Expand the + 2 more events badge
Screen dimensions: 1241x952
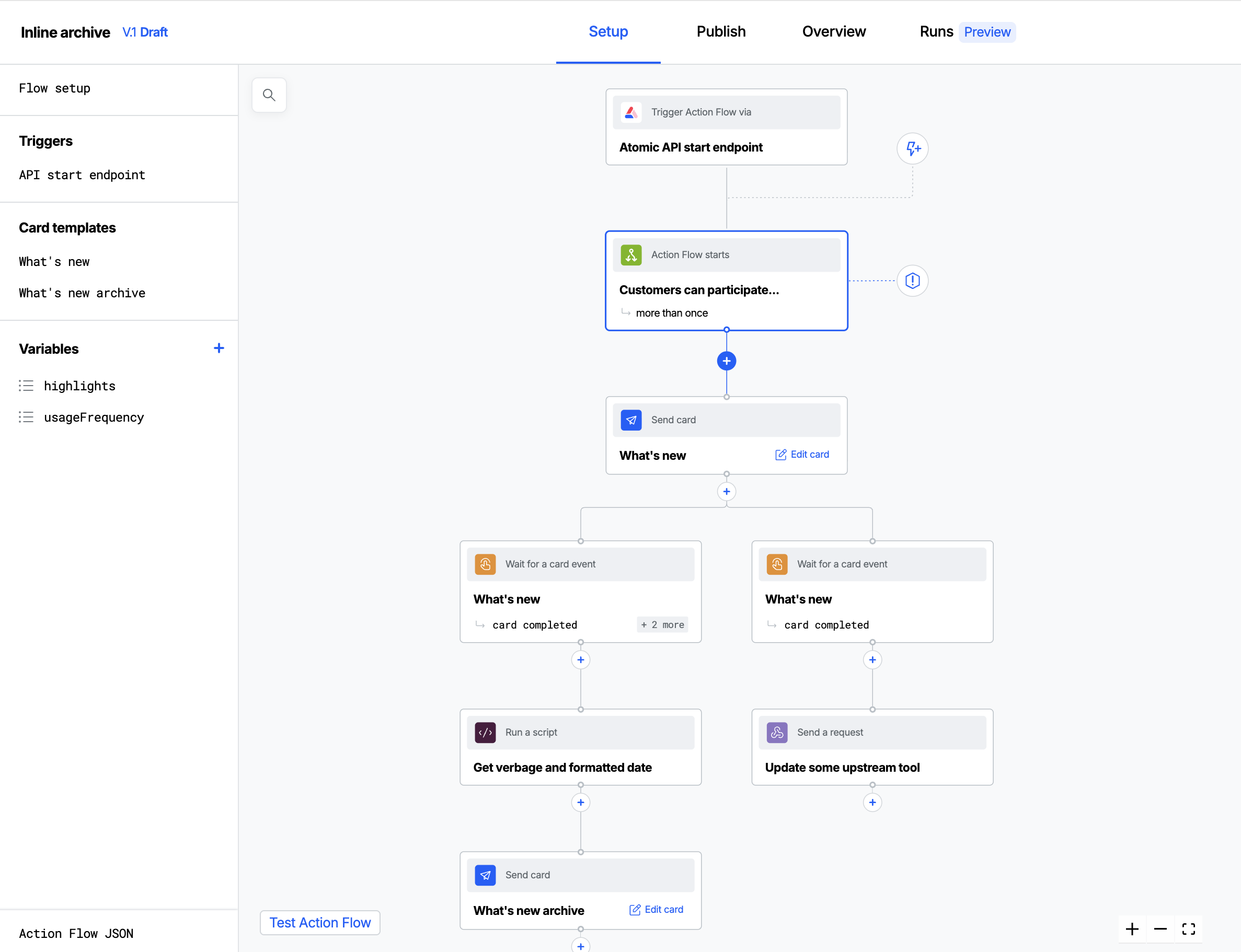[x=662, y=624]
